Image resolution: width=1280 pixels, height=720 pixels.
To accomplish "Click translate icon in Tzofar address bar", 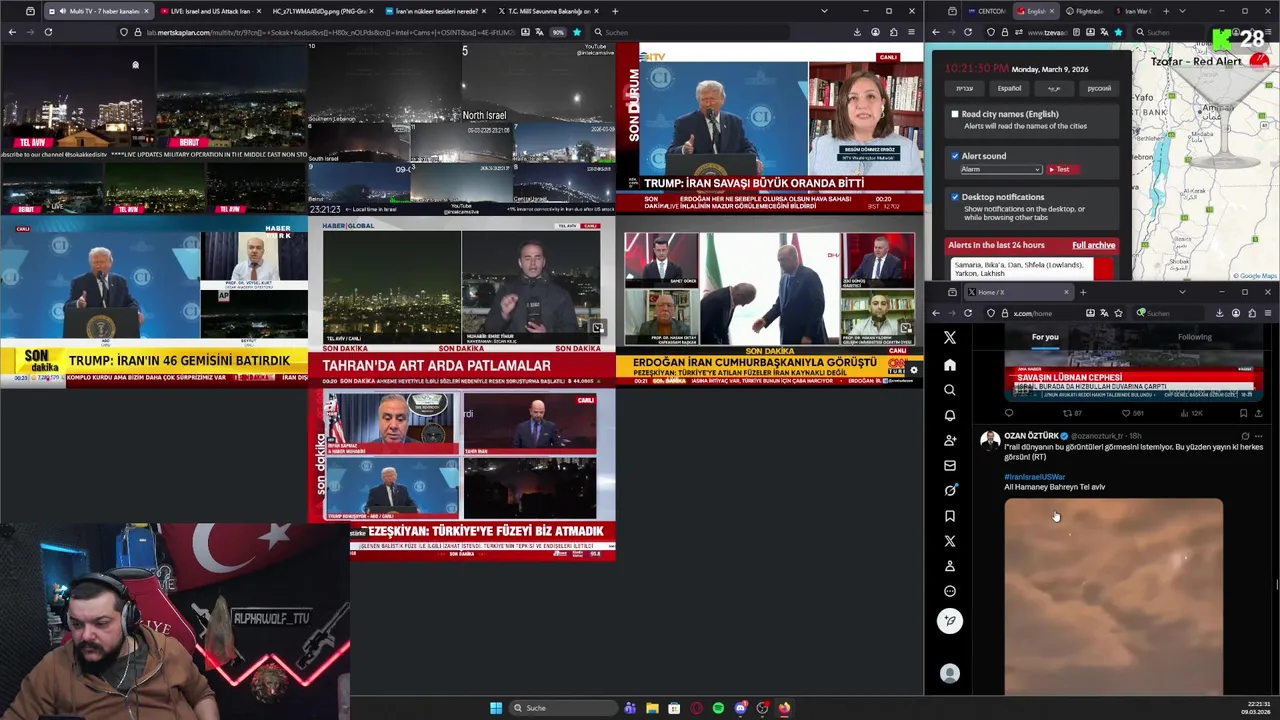I will (x=1104, y=32).
